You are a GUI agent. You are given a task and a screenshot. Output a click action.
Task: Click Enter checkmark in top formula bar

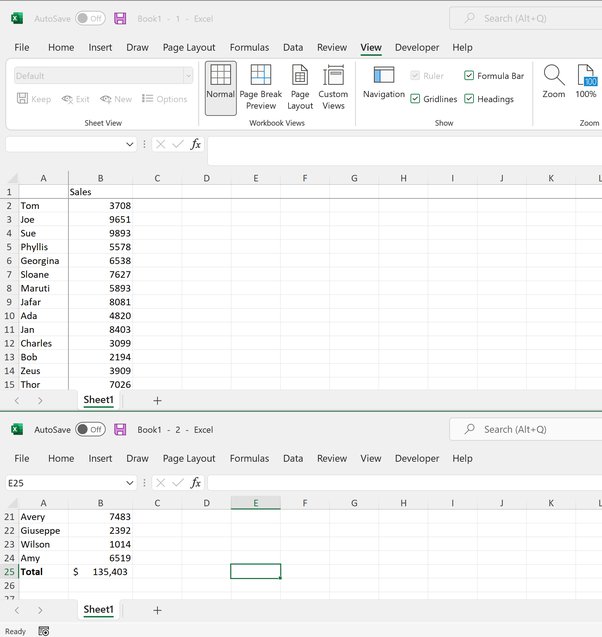pyautogui.click(x=178, y=144)
